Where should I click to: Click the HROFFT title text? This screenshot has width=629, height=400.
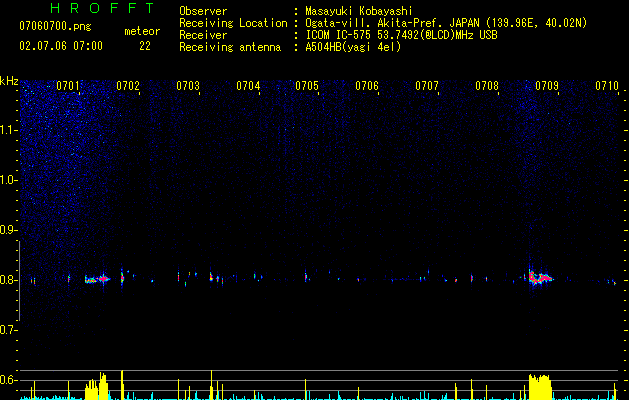103,8
